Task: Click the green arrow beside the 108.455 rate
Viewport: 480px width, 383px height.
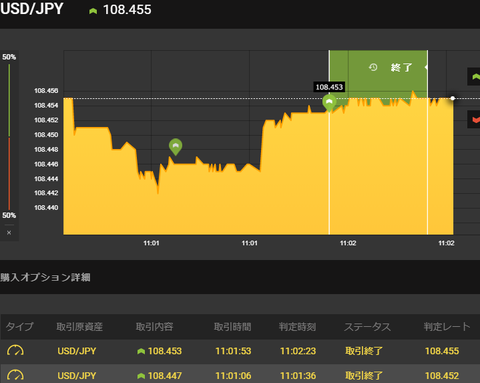Action: click(x=93, y=11)
